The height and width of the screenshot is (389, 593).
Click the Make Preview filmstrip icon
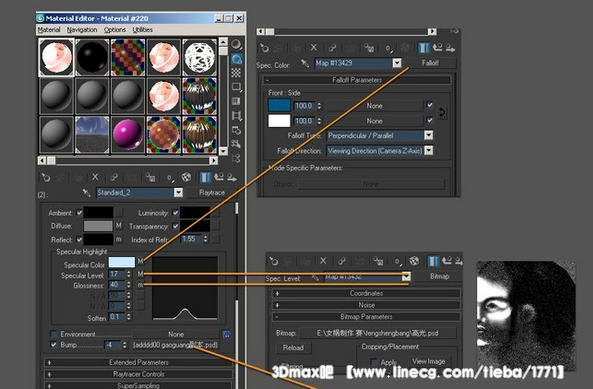click(236, 115)
